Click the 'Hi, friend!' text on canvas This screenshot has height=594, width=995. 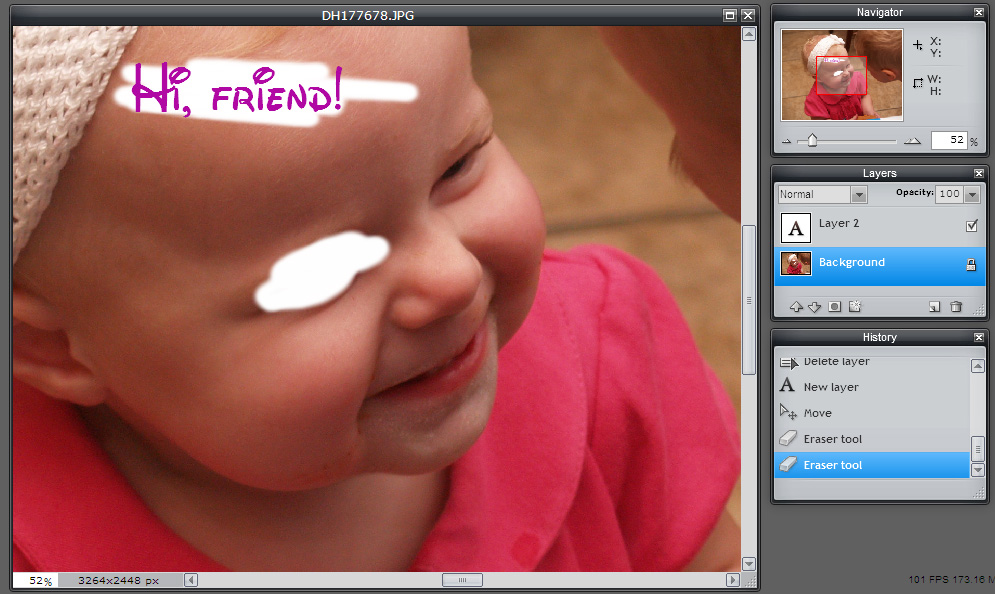[x=237, y=91]
